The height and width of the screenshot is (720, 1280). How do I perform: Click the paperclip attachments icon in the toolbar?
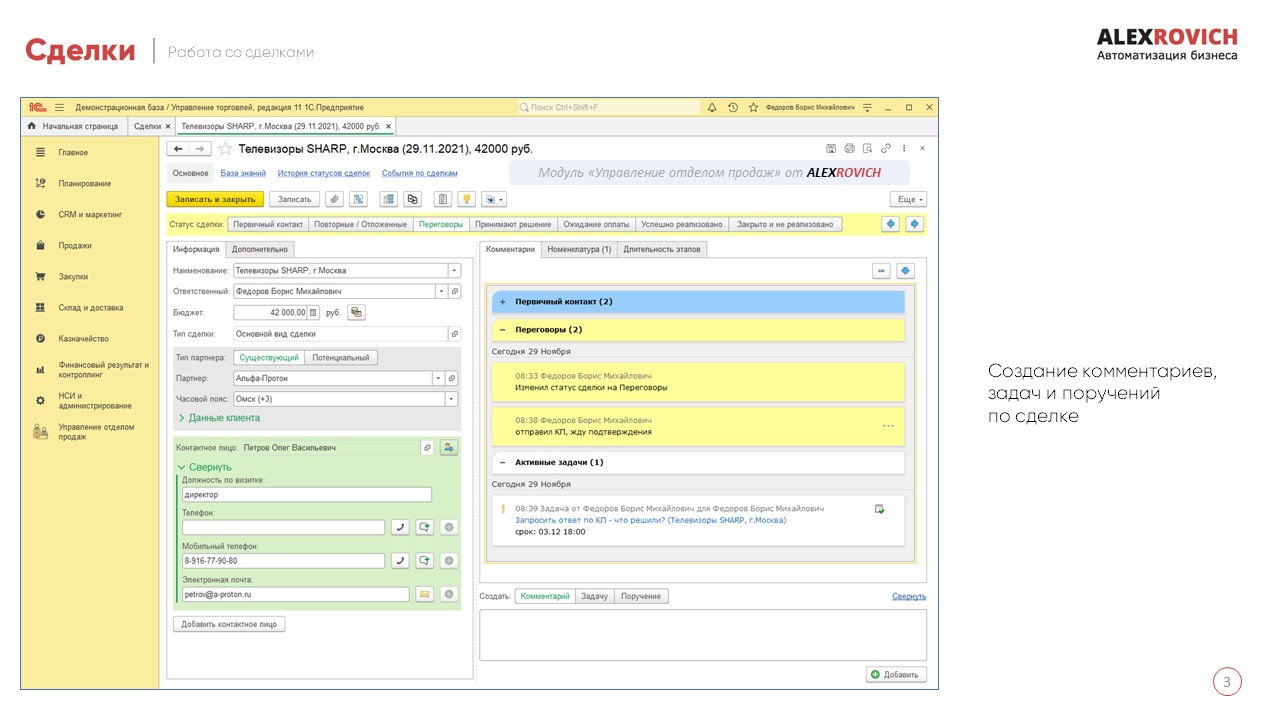click(x=335, y=199)
